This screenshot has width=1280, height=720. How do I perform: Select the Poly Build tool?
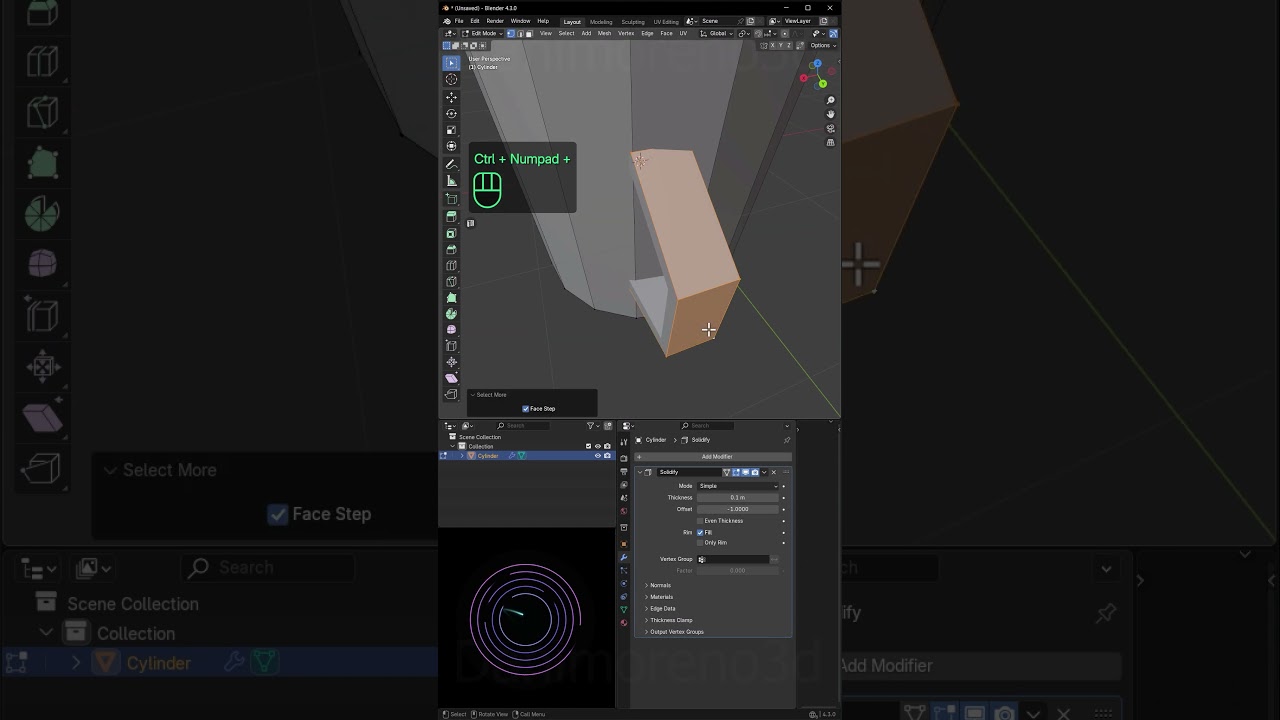(451, 297)
